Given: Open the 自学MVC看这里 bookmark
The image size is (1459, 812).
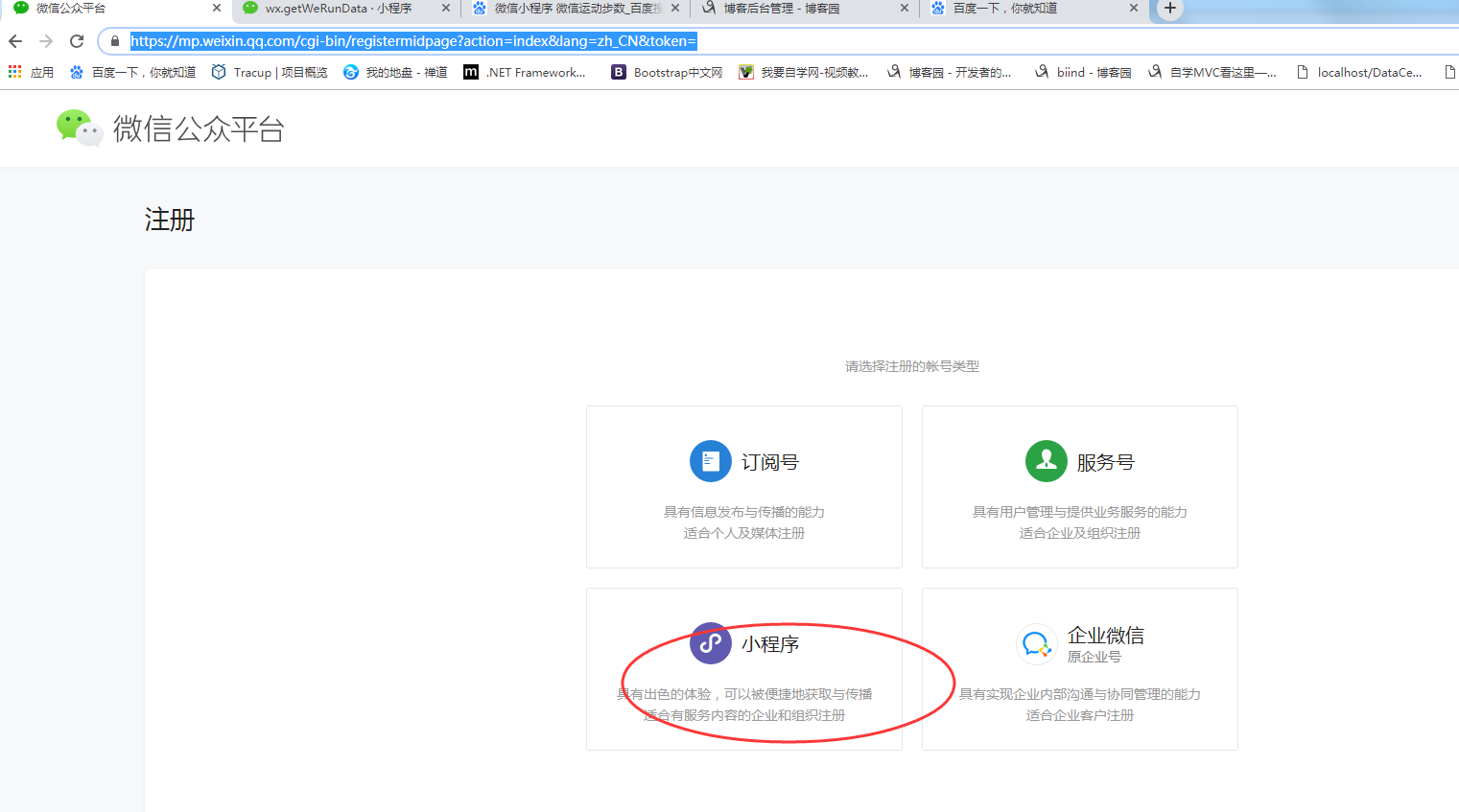Looking at the screenshot, I should [x=1212, y=72].
